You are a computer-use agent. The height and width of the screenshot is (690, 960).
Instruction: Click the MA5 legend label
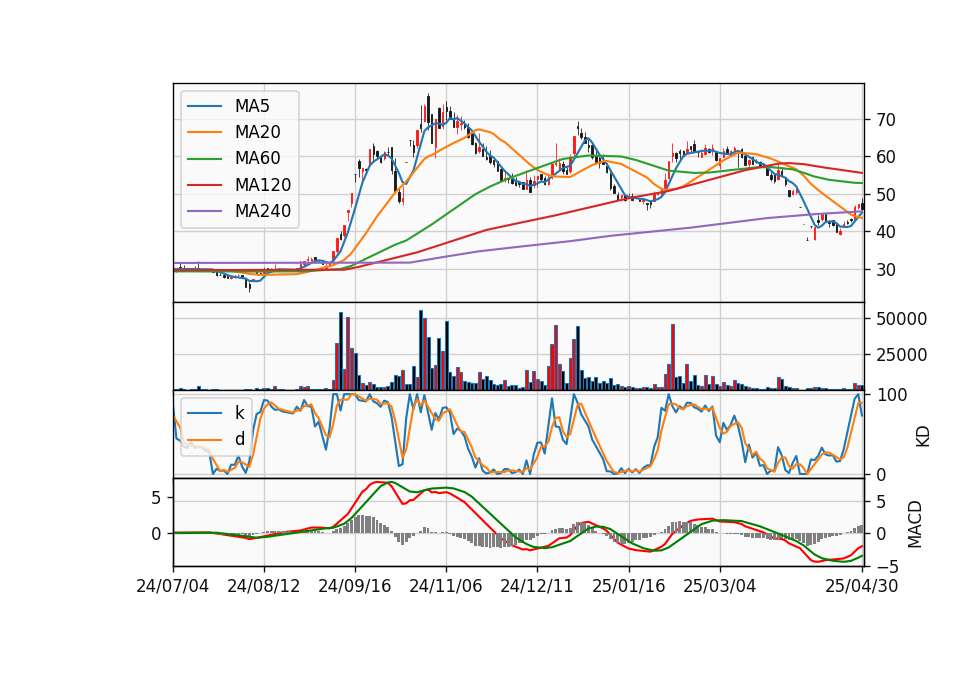click(x=252, y=106)
